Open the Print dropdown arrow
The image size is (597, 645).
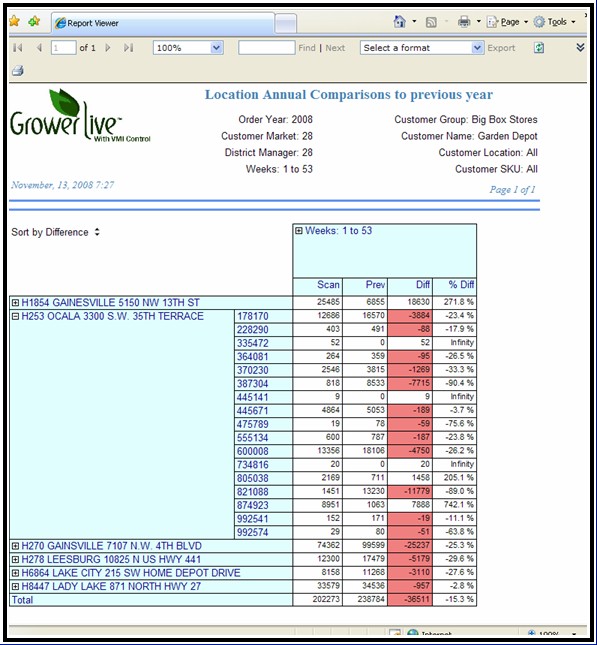click(x=479, y=21)
